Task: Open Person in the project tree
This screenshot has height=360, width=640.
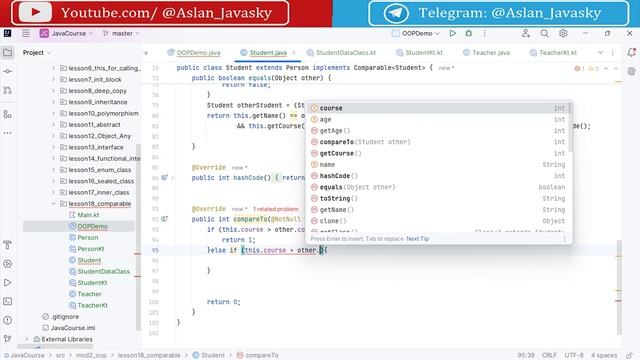Action: pos(84,238)
